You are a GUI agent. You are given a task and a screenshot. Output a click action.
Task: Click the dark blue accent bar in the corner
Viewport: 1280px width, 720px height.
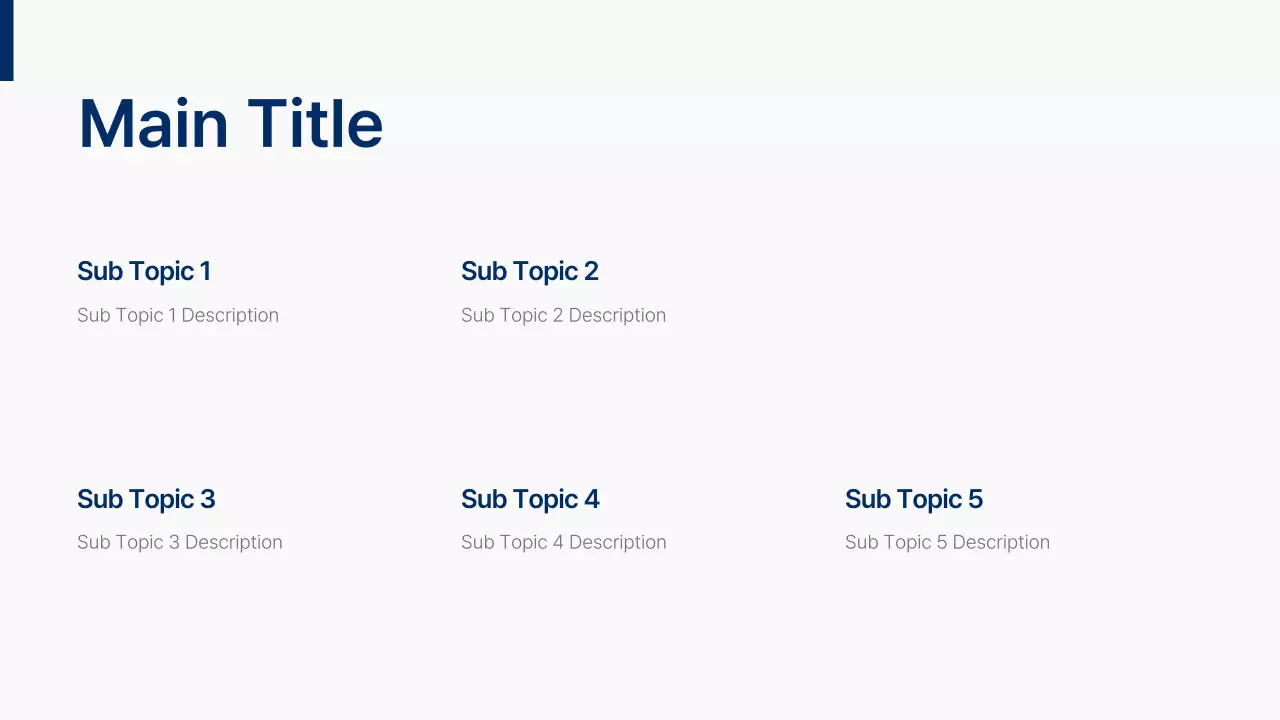[6, 40]
